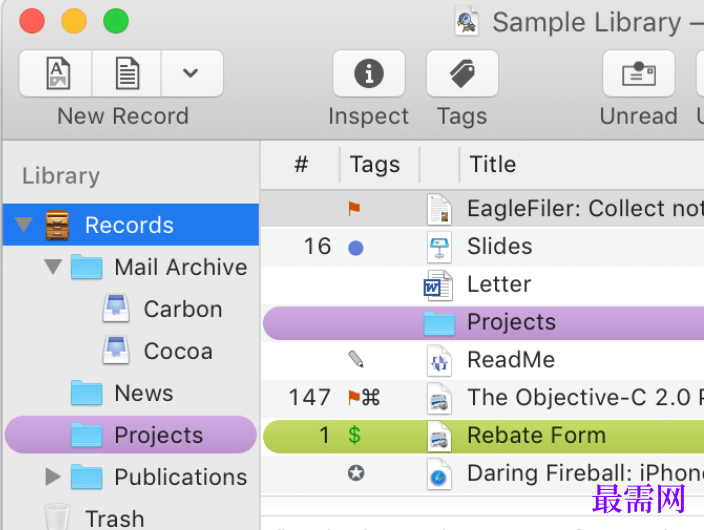The image size is (704, 530).
Task: Expand the Publications folder triangle
Action: click(53, 477)
